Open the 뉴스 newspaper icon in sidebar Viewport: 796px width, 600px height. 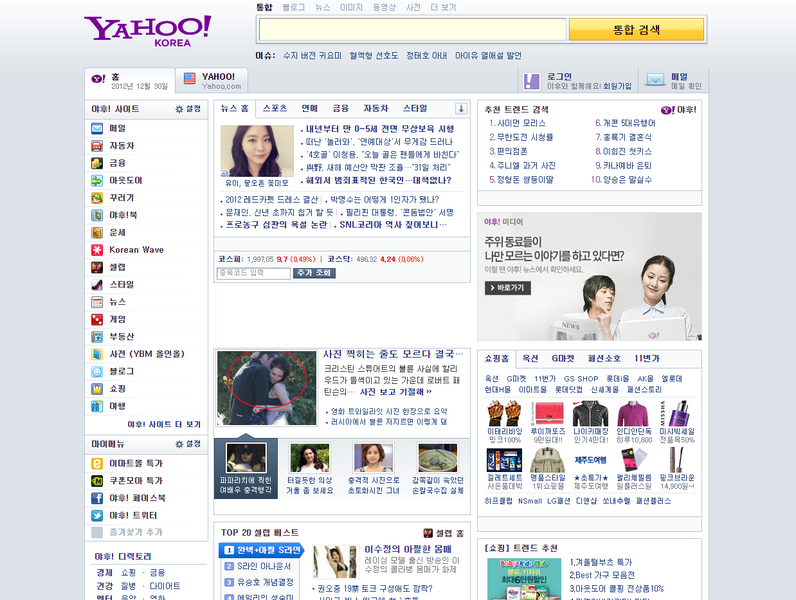click(x=96, y=302)
